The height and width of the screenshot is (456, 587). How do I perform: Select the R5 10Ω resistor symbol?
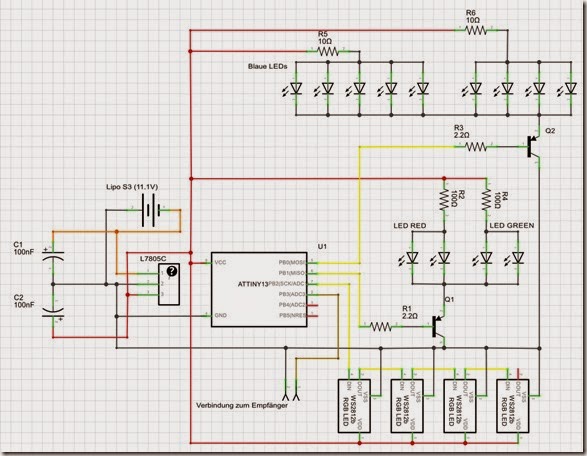328,51
